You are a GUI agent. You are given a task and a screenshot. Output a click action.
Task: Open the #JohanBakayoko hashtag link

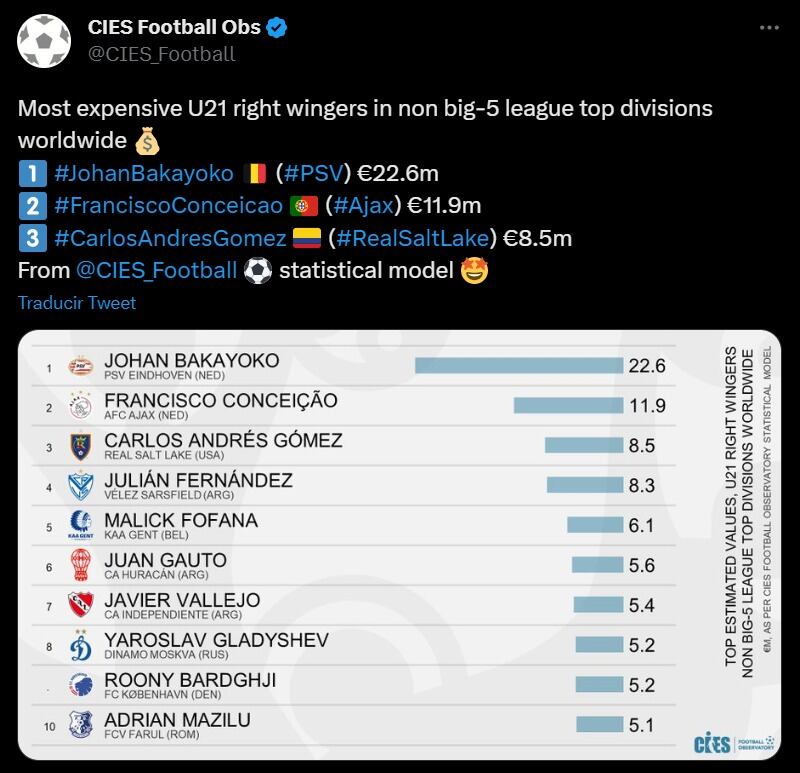tap(143, 173)
